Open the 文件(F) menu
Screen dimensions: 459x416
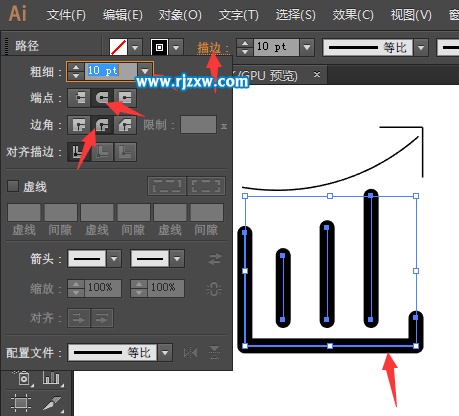[x=66, y=15]
